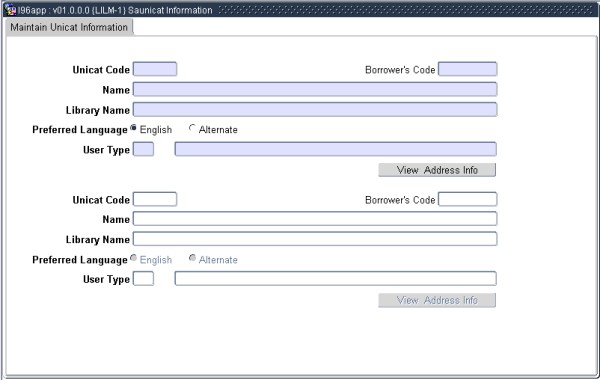Choose Alternate language in the first record
The width and height of the screenshot is (600, 380).
(192, 128)
